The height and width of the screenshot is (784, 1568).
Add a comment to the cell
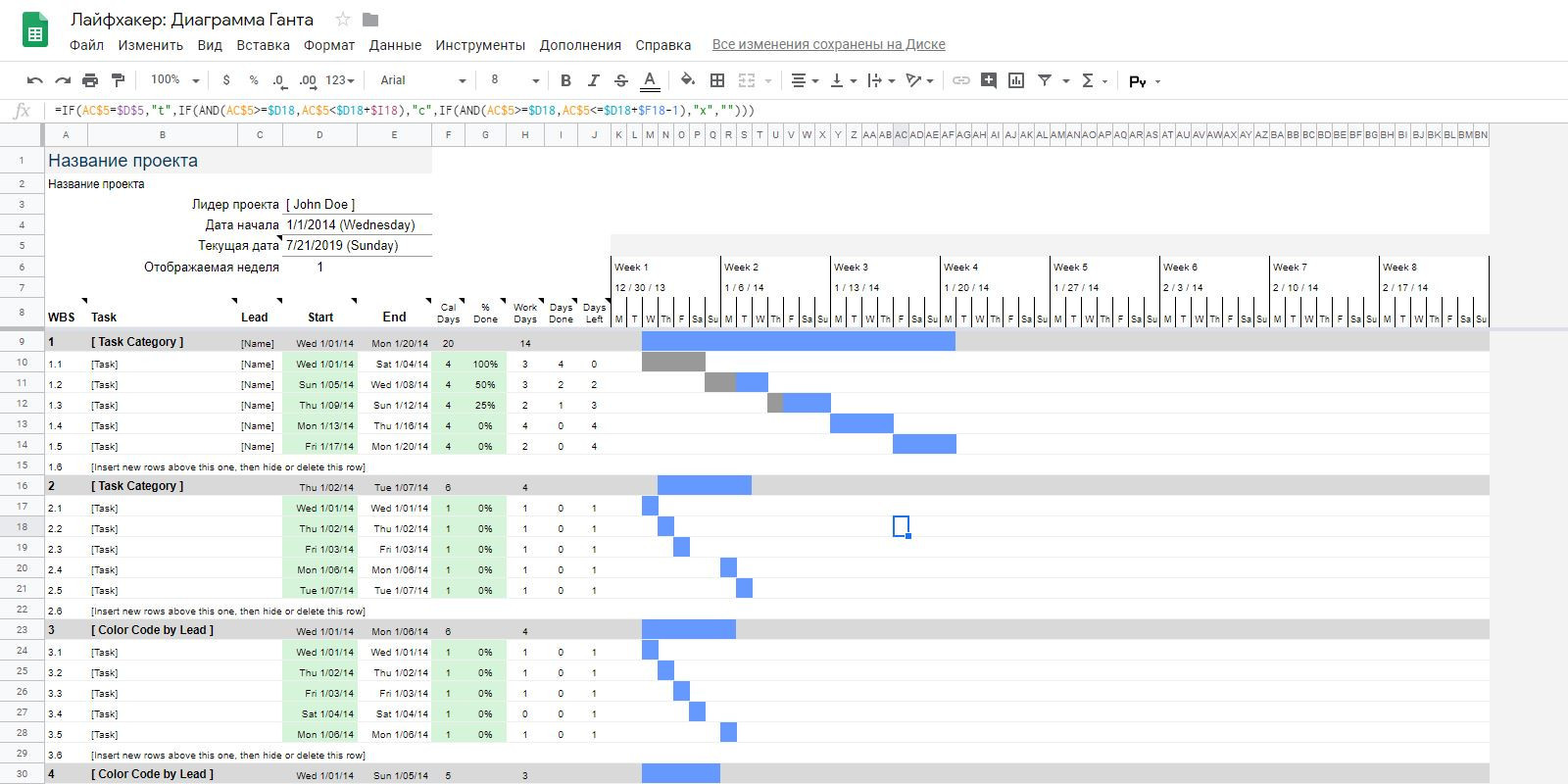[x=989, y=80]
